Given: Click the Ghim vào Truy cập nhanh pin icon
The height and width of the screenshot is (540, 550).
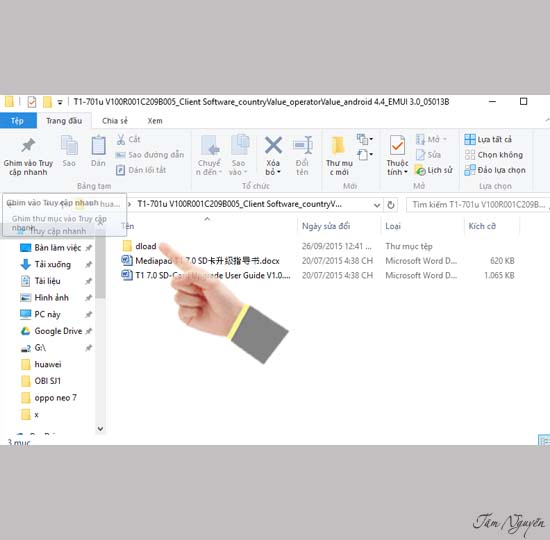Looking at the screenshot, I should point(28,146).
